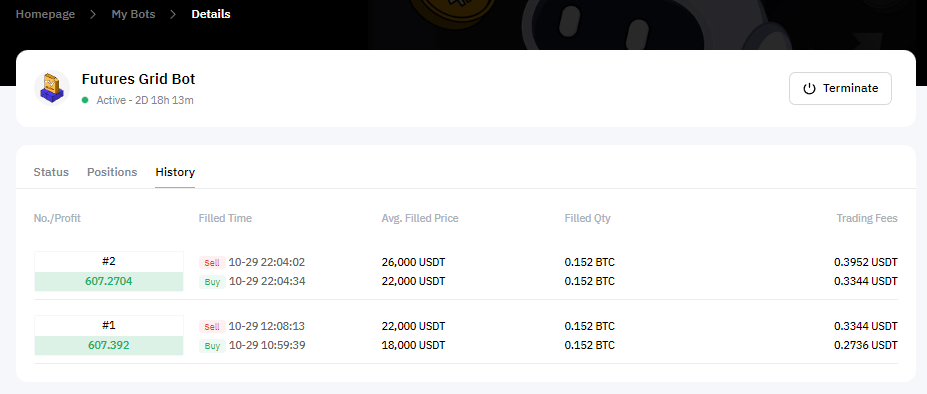This screenshot has height=394, width=927.
Task: Click the Buy tag in trade #2
Action: 212,282
